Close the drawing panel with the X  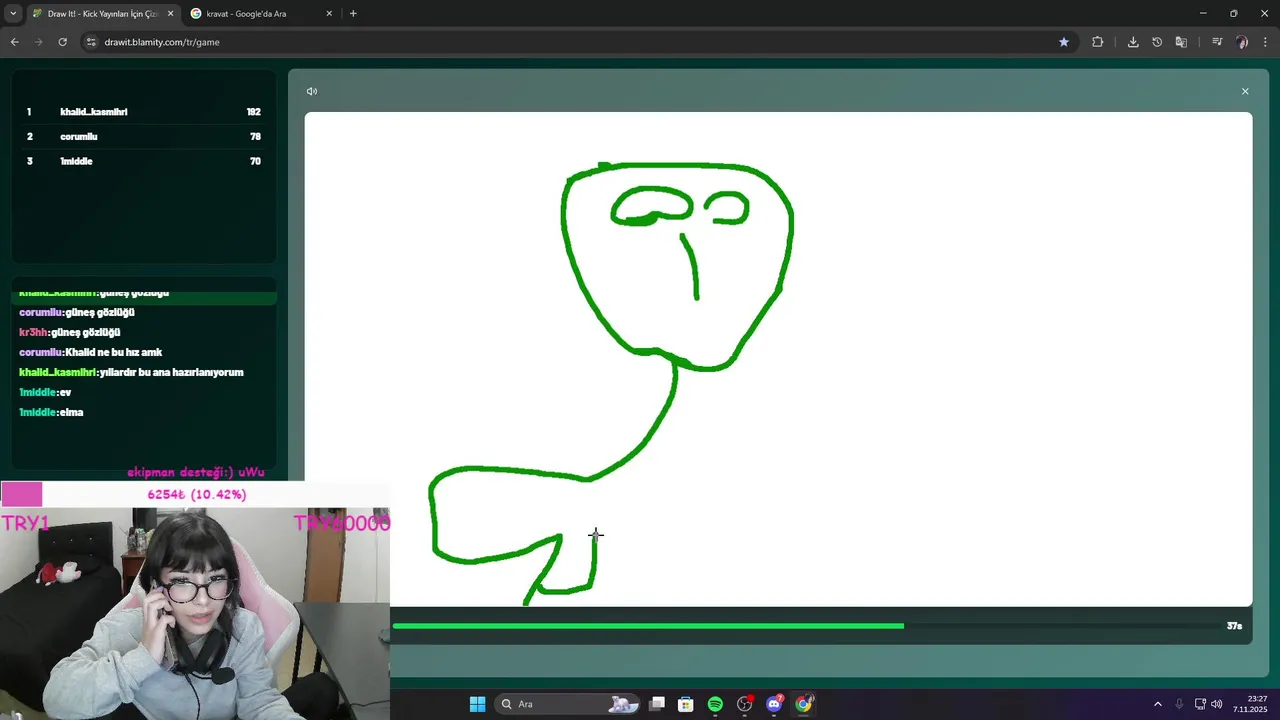pyautogui.click(x=1245, y=91)
